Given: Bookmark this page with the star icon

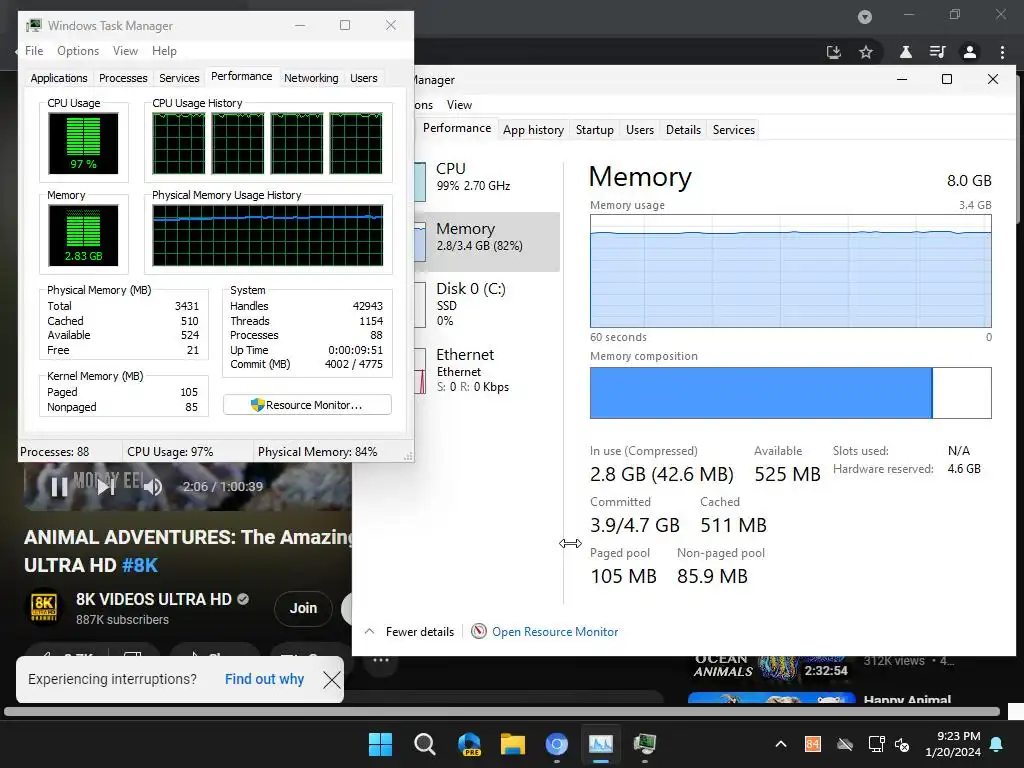Looking at the screenshot, I should coord(866,52).
